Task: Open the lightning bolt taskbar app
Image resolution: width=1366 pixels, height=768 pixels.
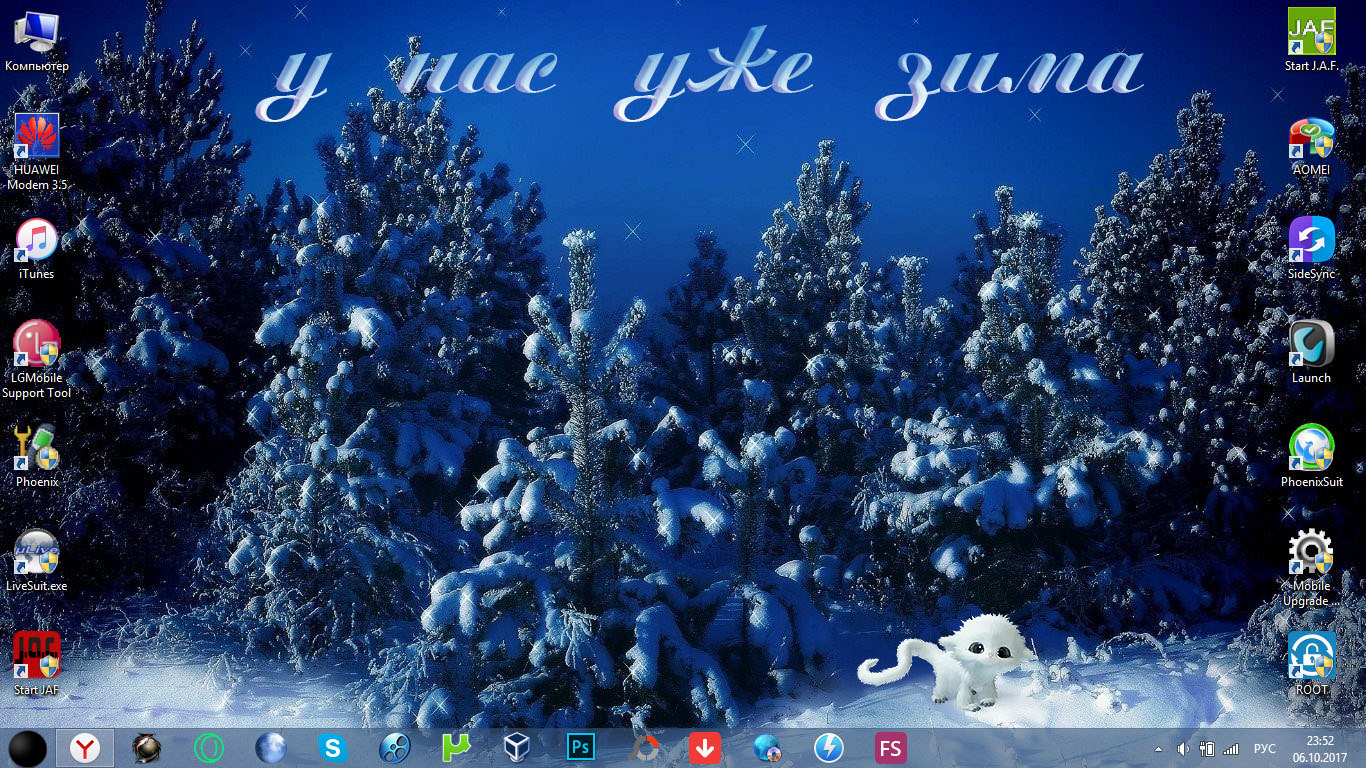Action: pos(828,748)
